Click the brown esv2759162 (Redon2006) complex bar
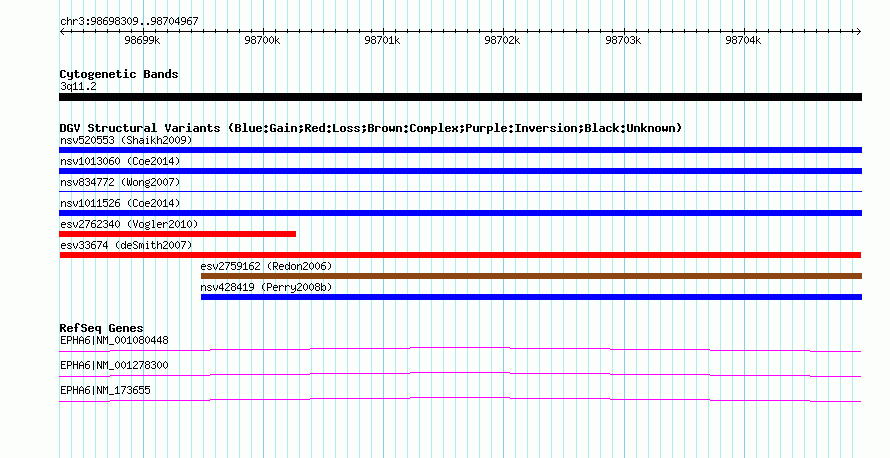The image size is (890, 458). [531, 276]
